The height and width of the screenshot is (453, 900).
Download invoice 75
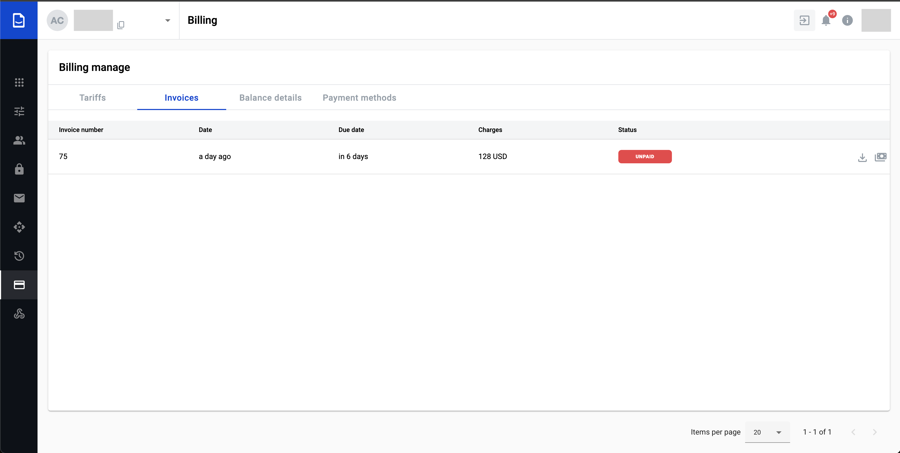[862, 157]
